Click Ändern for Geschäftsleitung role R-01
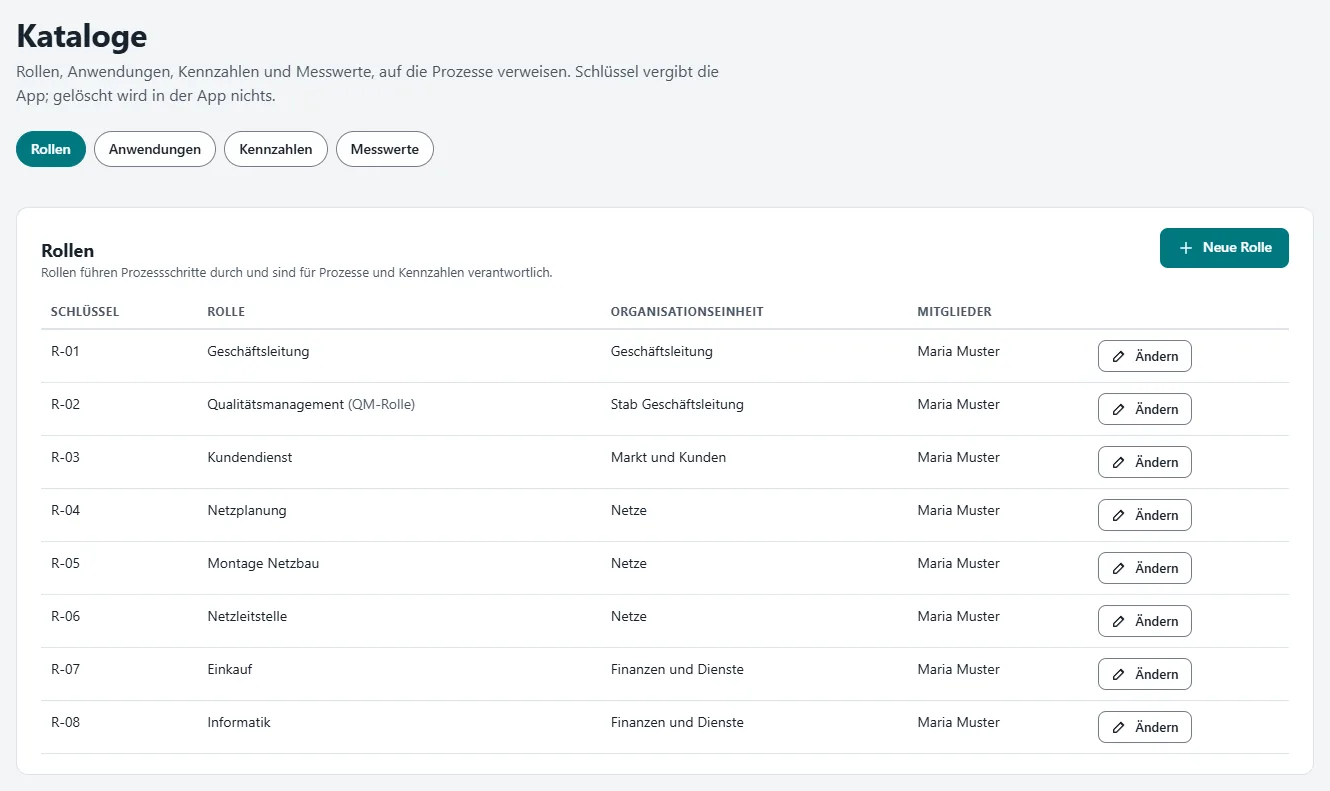The width and height of the screenshot is (1330, 791). coord(1145,356)
